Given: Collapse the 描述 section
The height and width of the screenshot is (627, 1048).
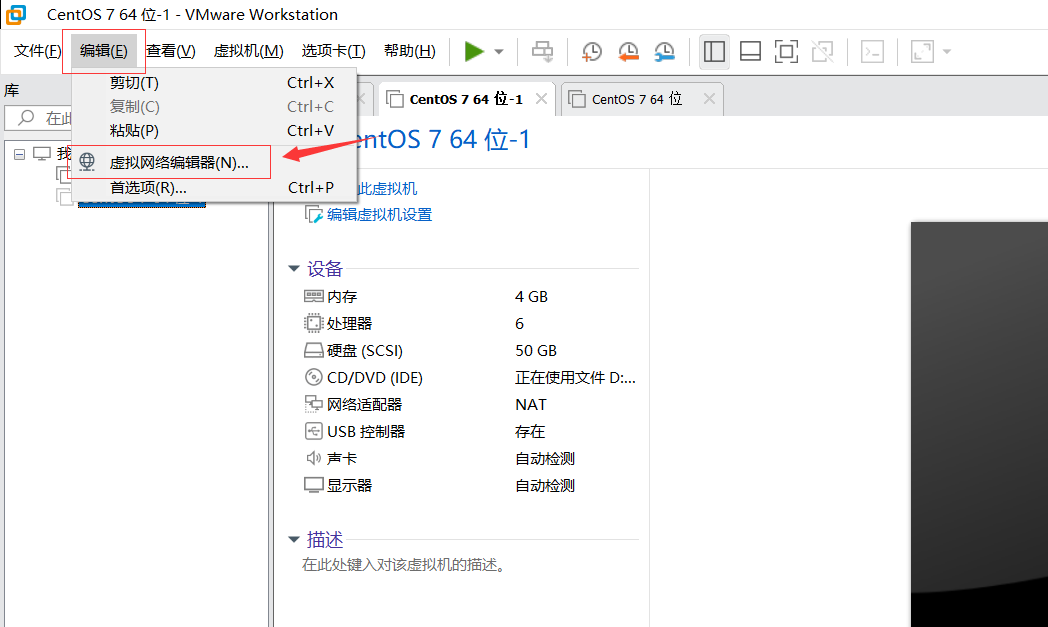Looking at the screenshot, I should [293, 539].
